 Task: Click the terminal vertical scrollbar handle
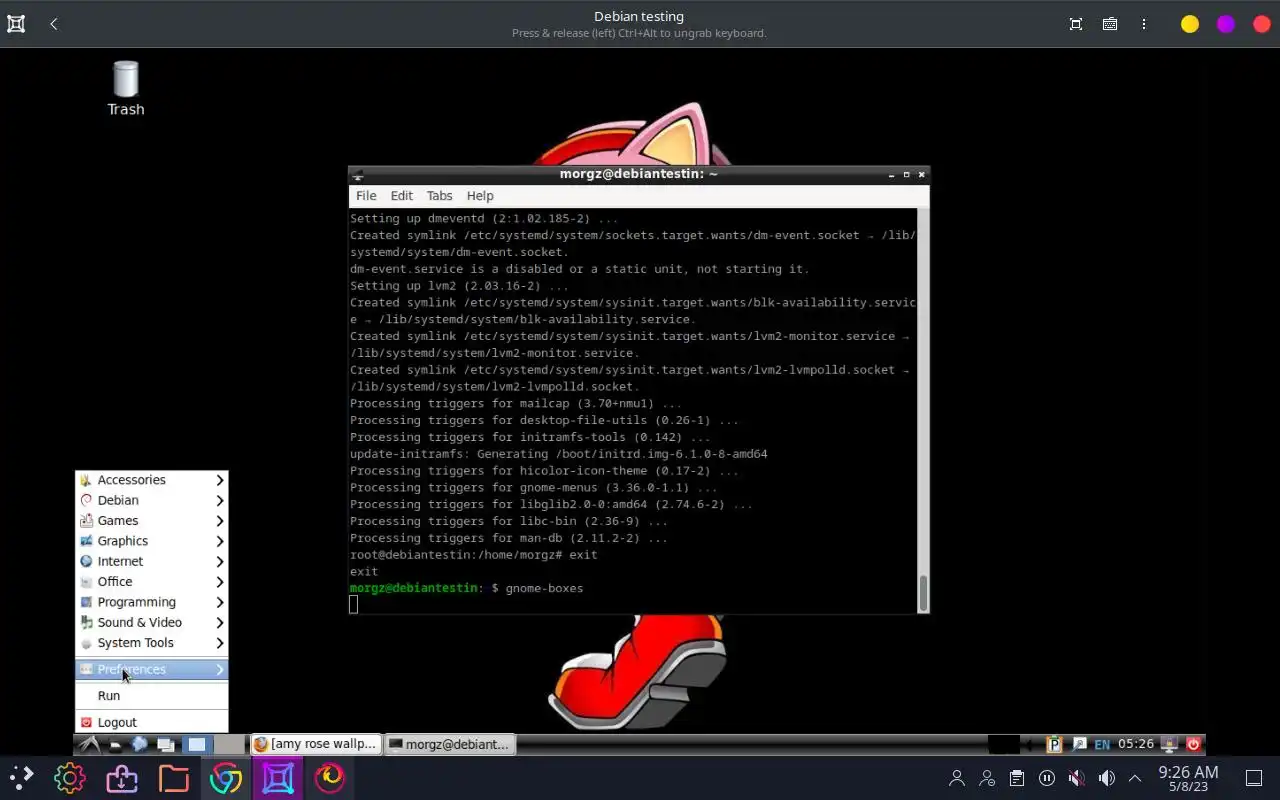point(923,593)
